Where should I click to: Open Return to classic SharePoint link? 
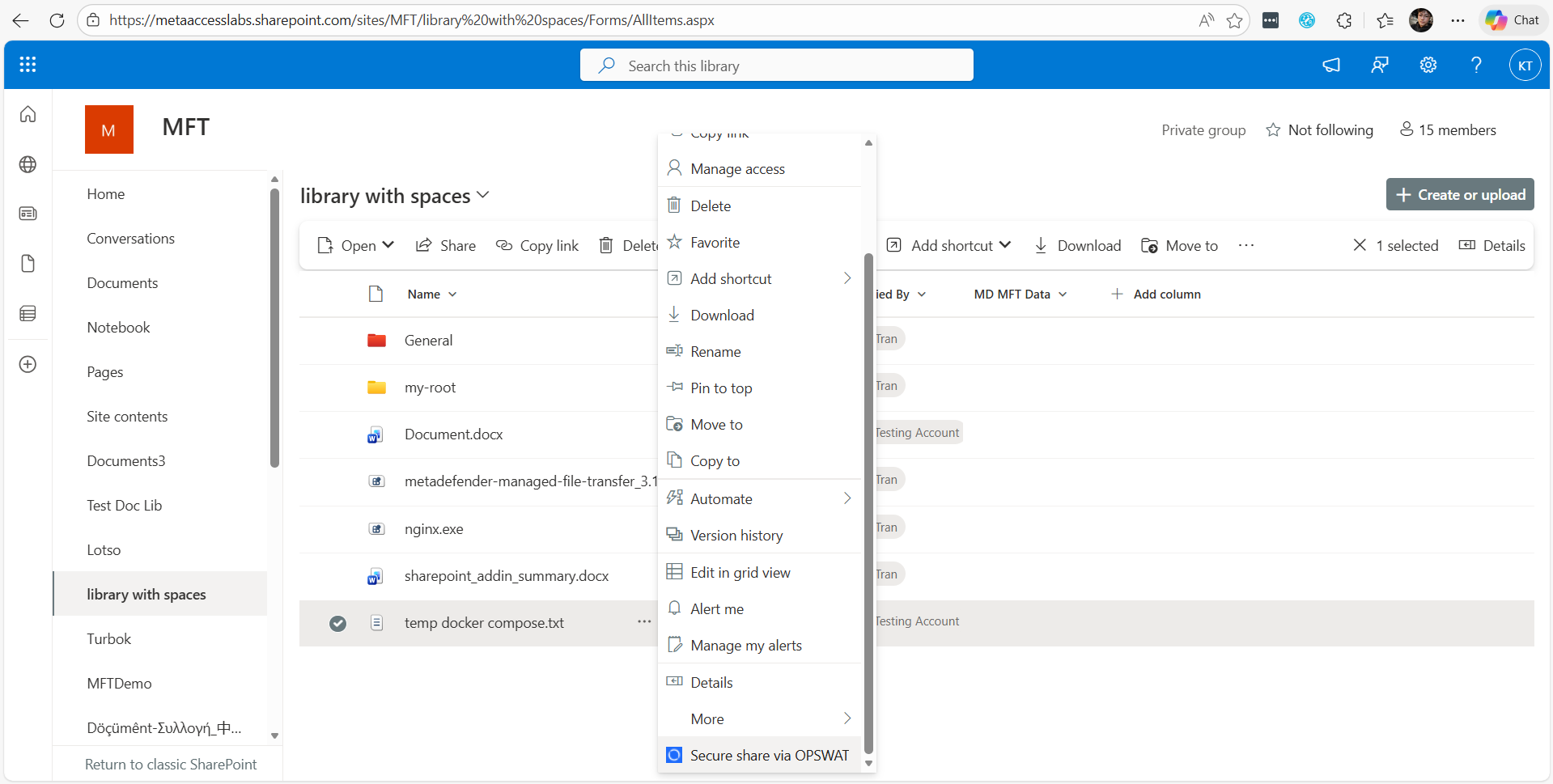click(170, 764)
